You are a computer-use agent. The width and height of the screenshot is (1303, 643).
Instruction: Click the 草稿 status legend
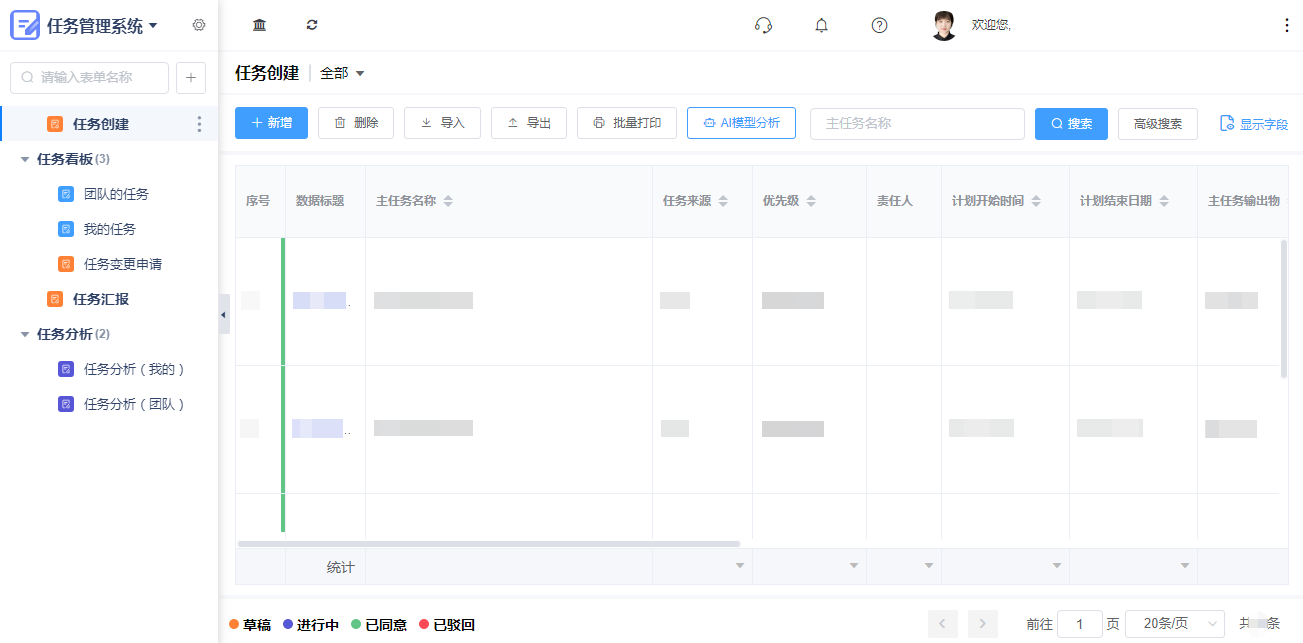pyautogui.click(x=250, y=625)
